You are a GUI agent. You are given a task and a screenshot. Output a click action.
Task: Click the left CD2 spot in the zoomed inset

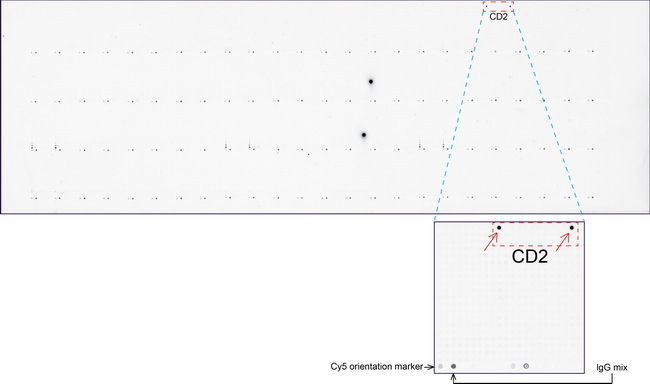click(499, 228)
